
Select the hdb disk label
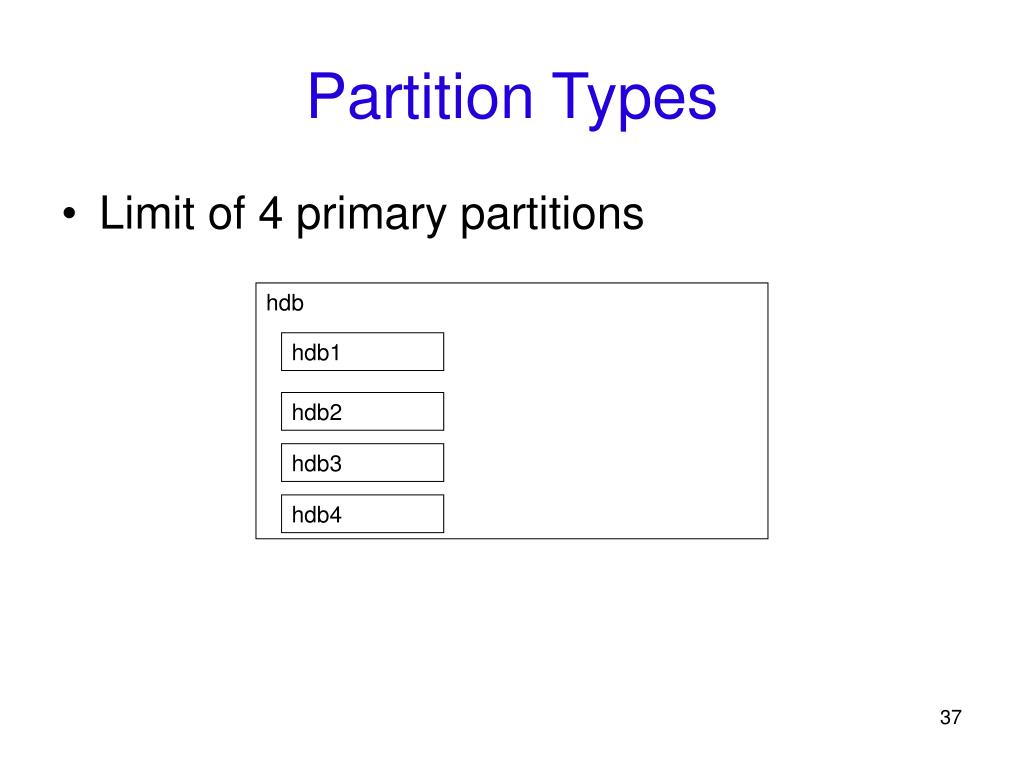click(285, 303)
